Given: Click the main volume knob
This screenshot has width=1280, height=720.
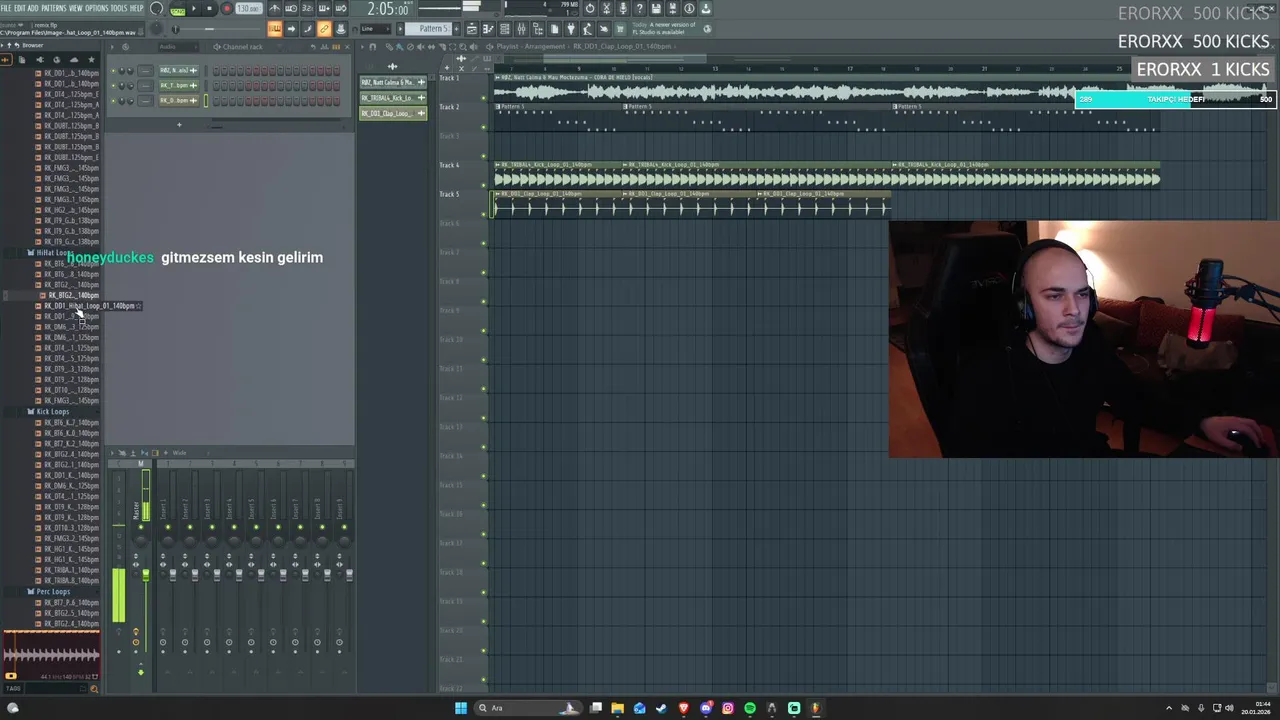Looking at the screenshot, I should (x=157, y=8).
